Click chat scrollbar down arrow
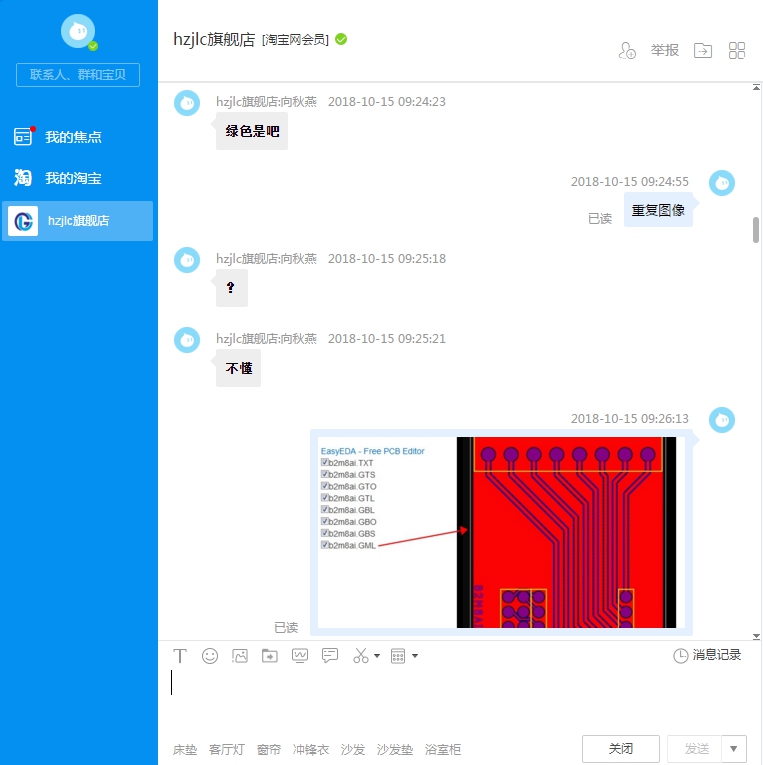 pos(756,636)
